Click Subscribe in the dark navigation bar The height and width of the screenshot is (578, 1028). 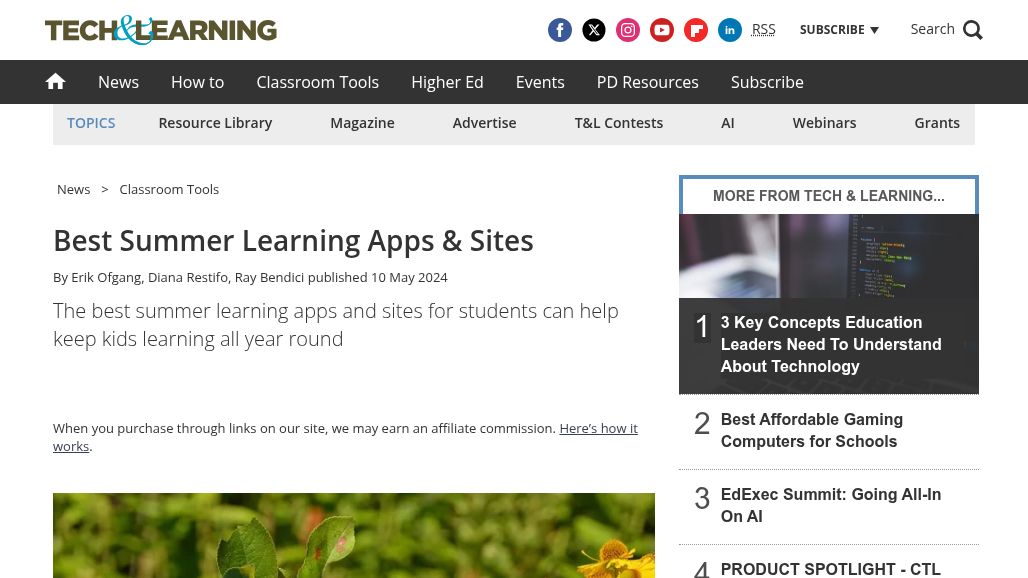click(x=767, y=82)
